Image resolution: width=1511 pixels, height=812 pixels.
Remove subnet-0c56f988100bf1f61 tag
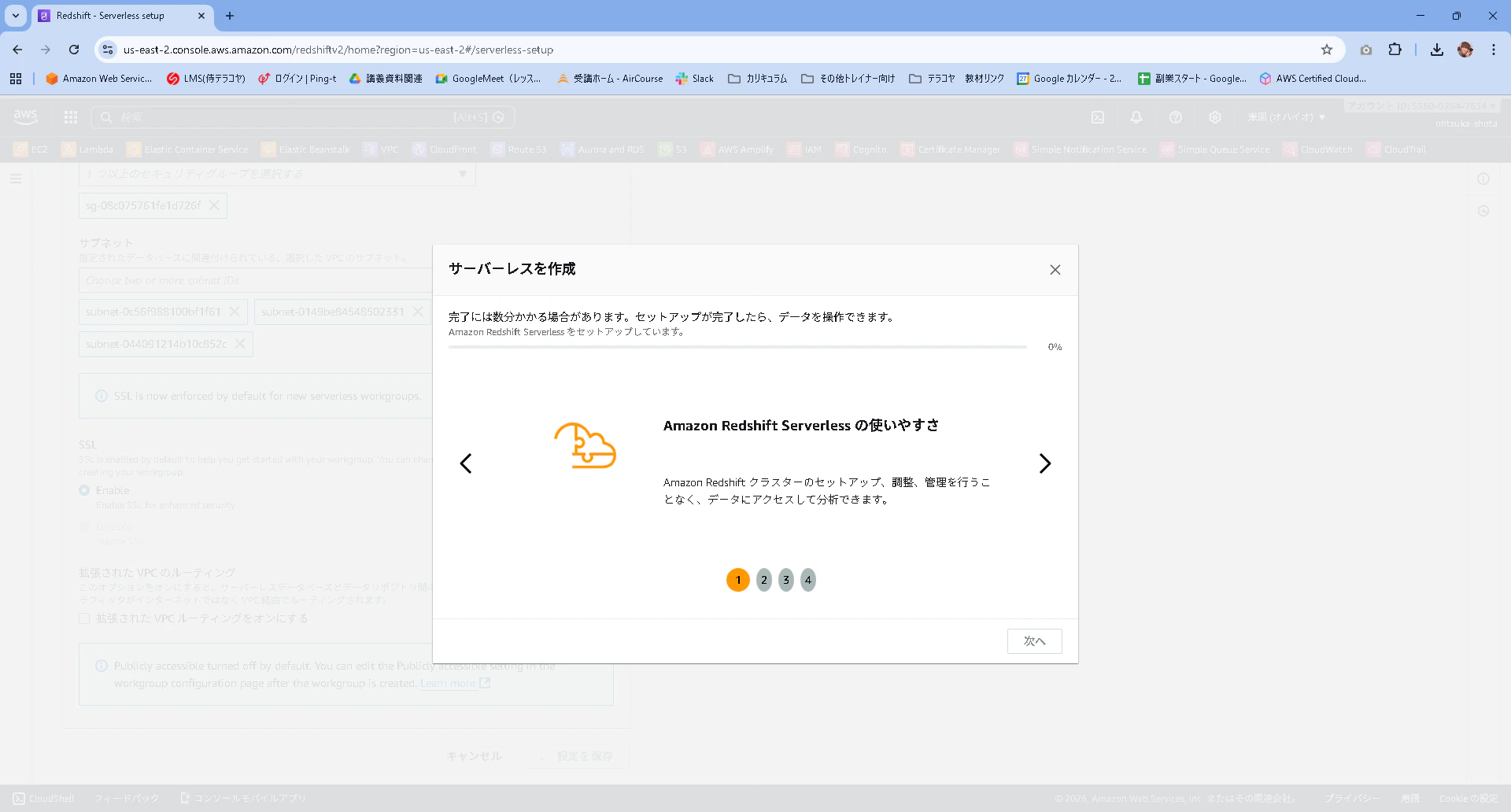pyautogui.click(x=235, y=312)
